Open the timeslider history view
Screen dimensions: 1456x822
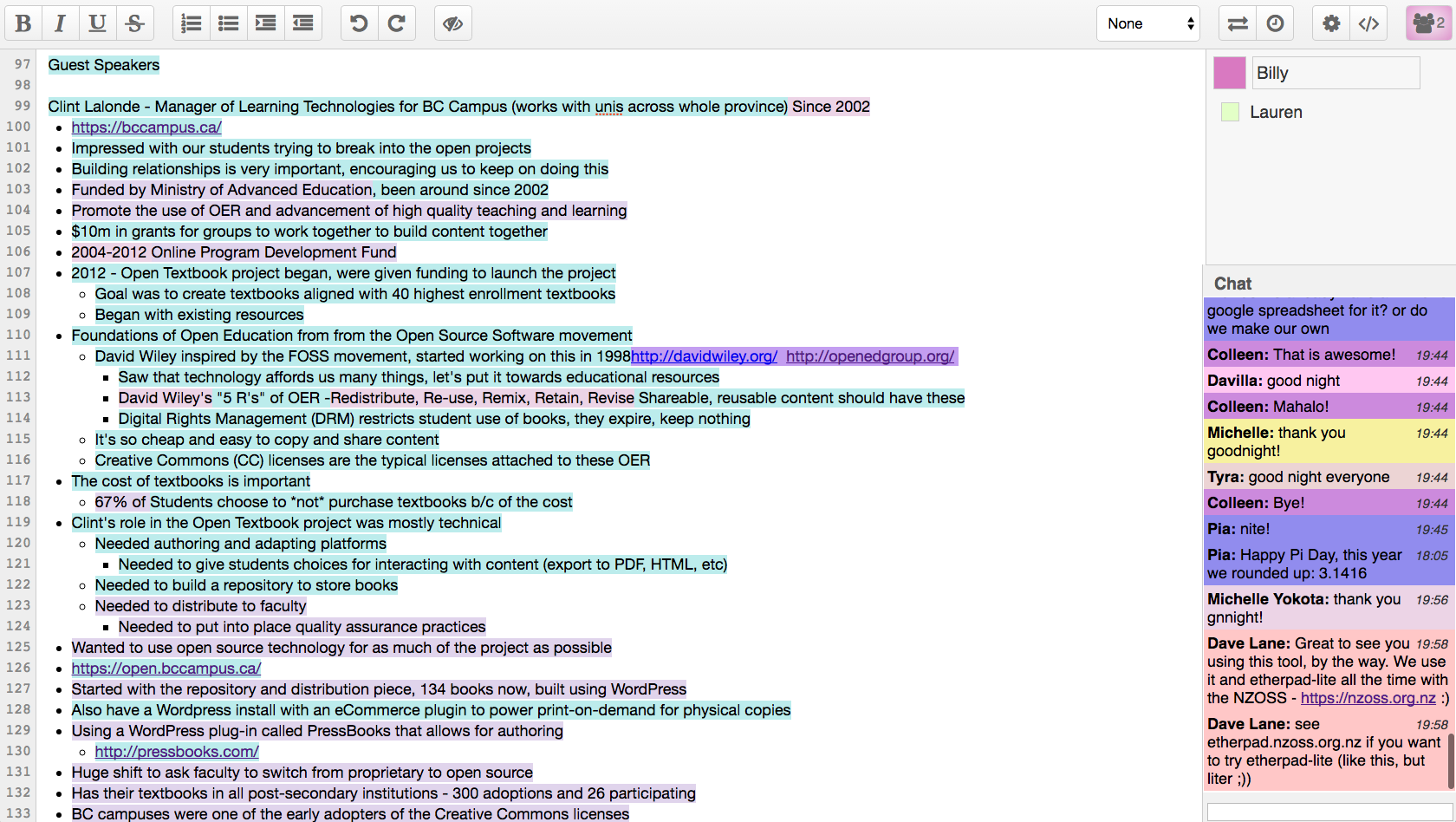tap(1275, 23)
